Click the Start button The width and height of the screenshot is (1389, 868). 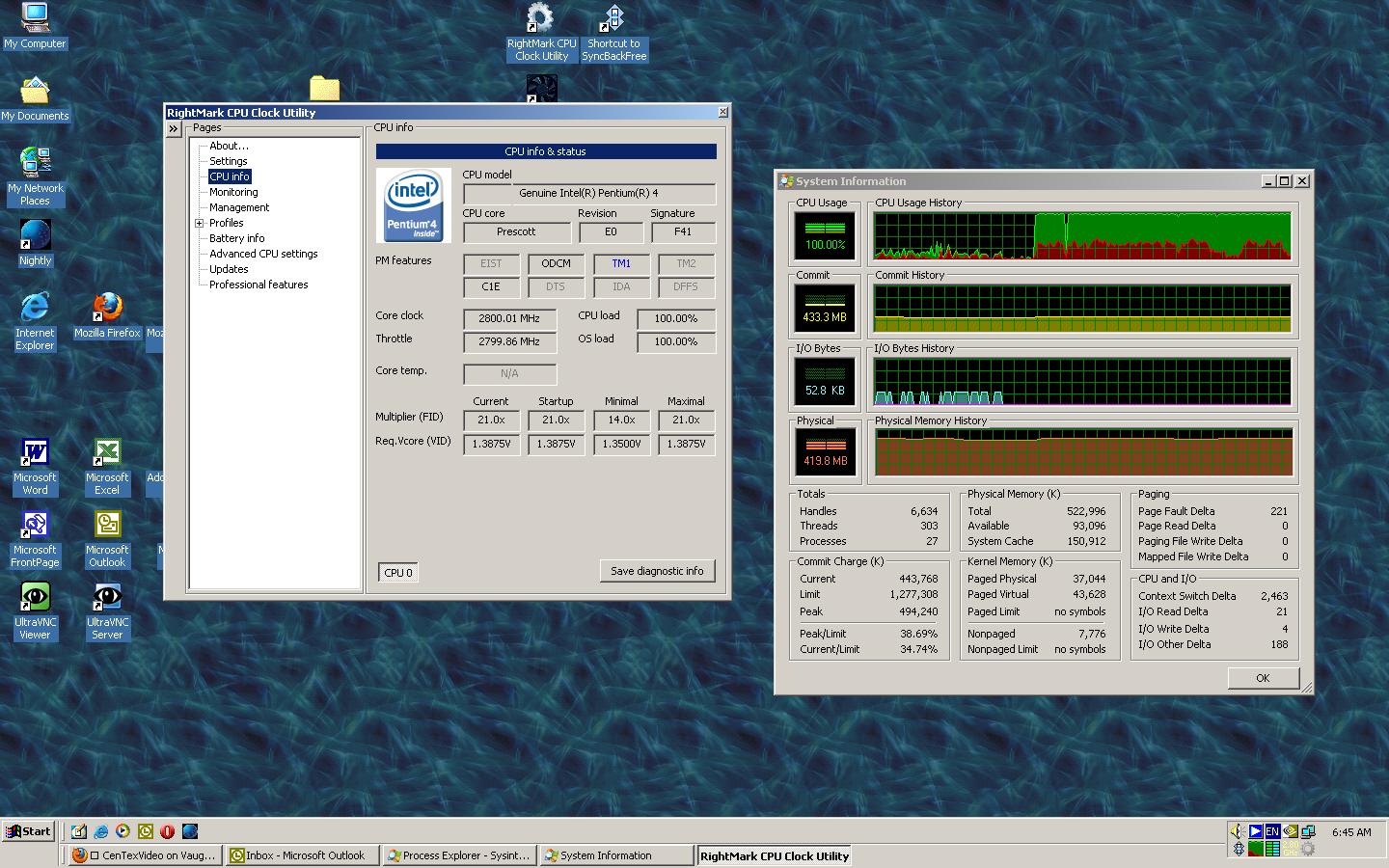[x=28, y=831]
